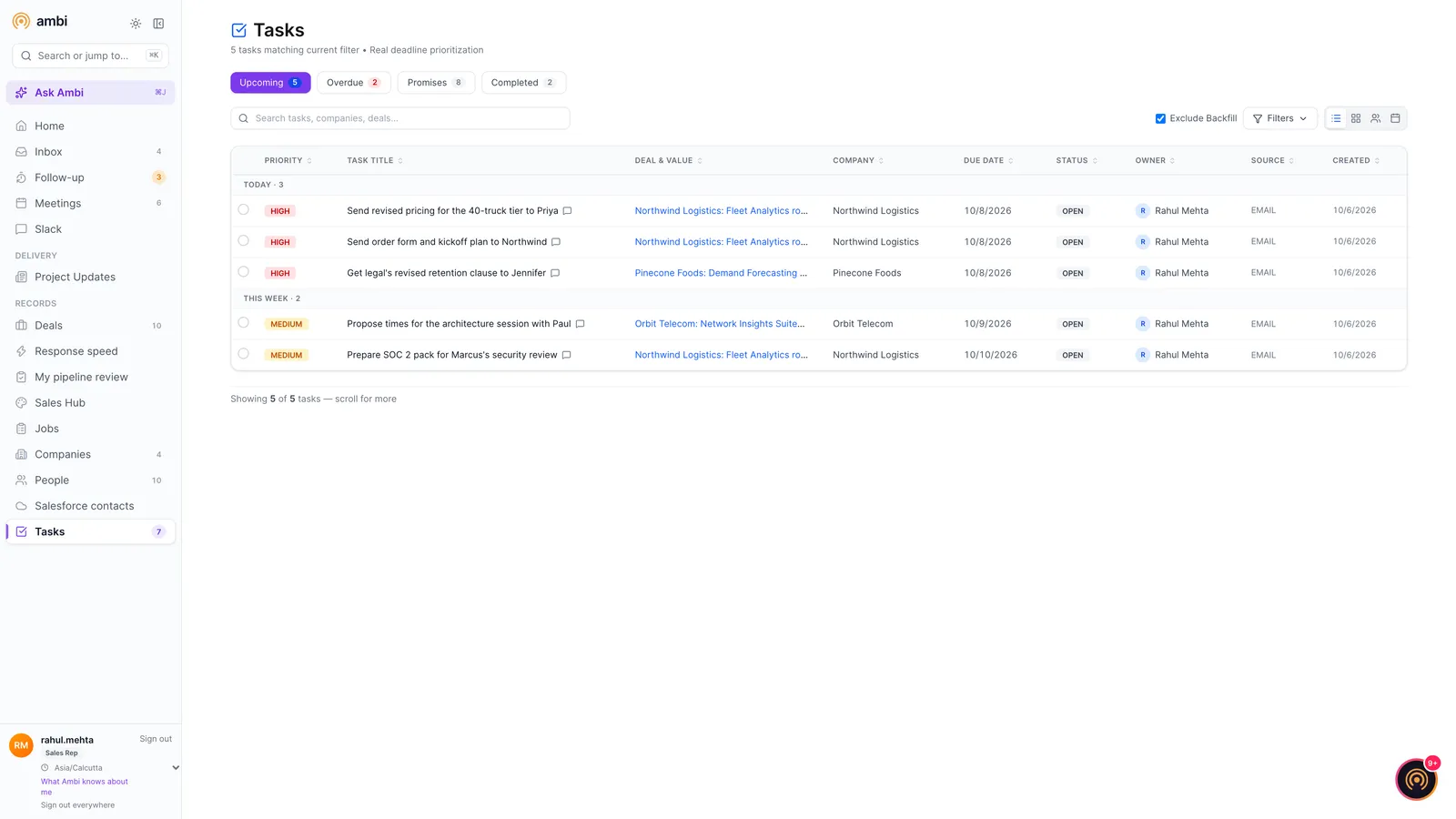This screenshot has height=819, width=1456.
Task: Click Sign out next to rahul.mehta
Action: [x=156, y=739]
